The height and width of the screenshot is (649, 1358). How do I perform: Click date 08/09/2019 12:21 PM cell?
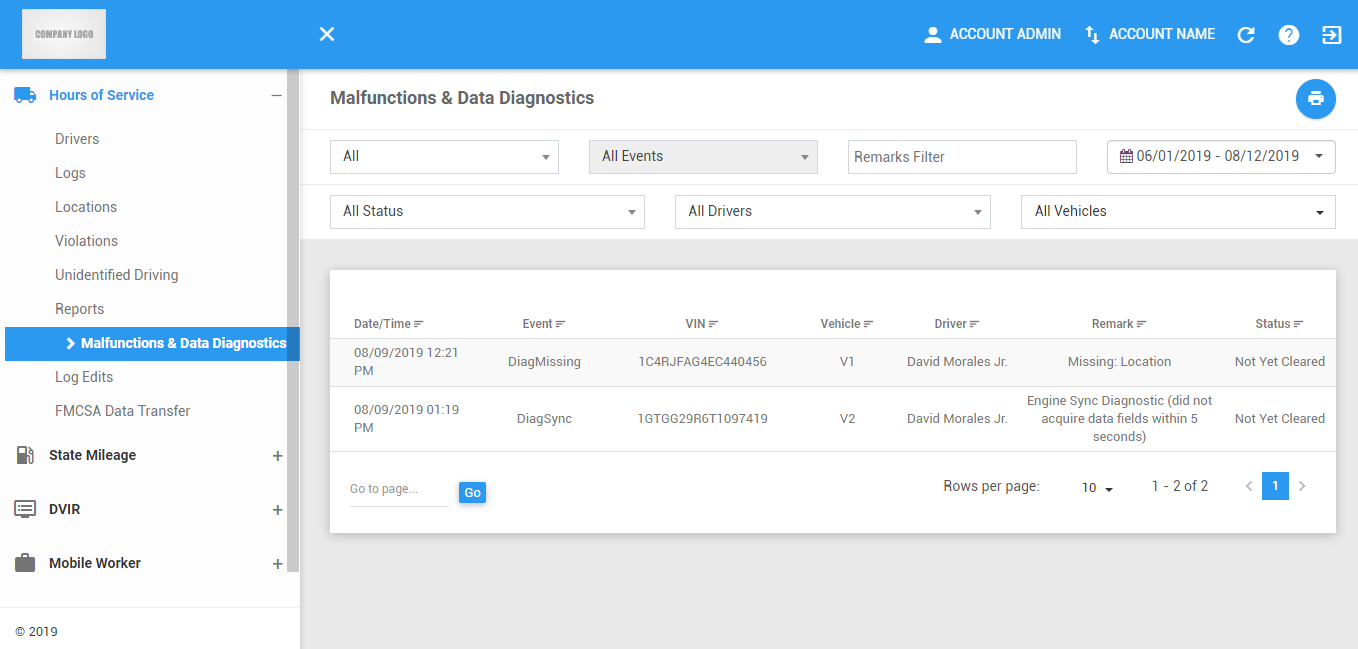(x=406, y=362)
